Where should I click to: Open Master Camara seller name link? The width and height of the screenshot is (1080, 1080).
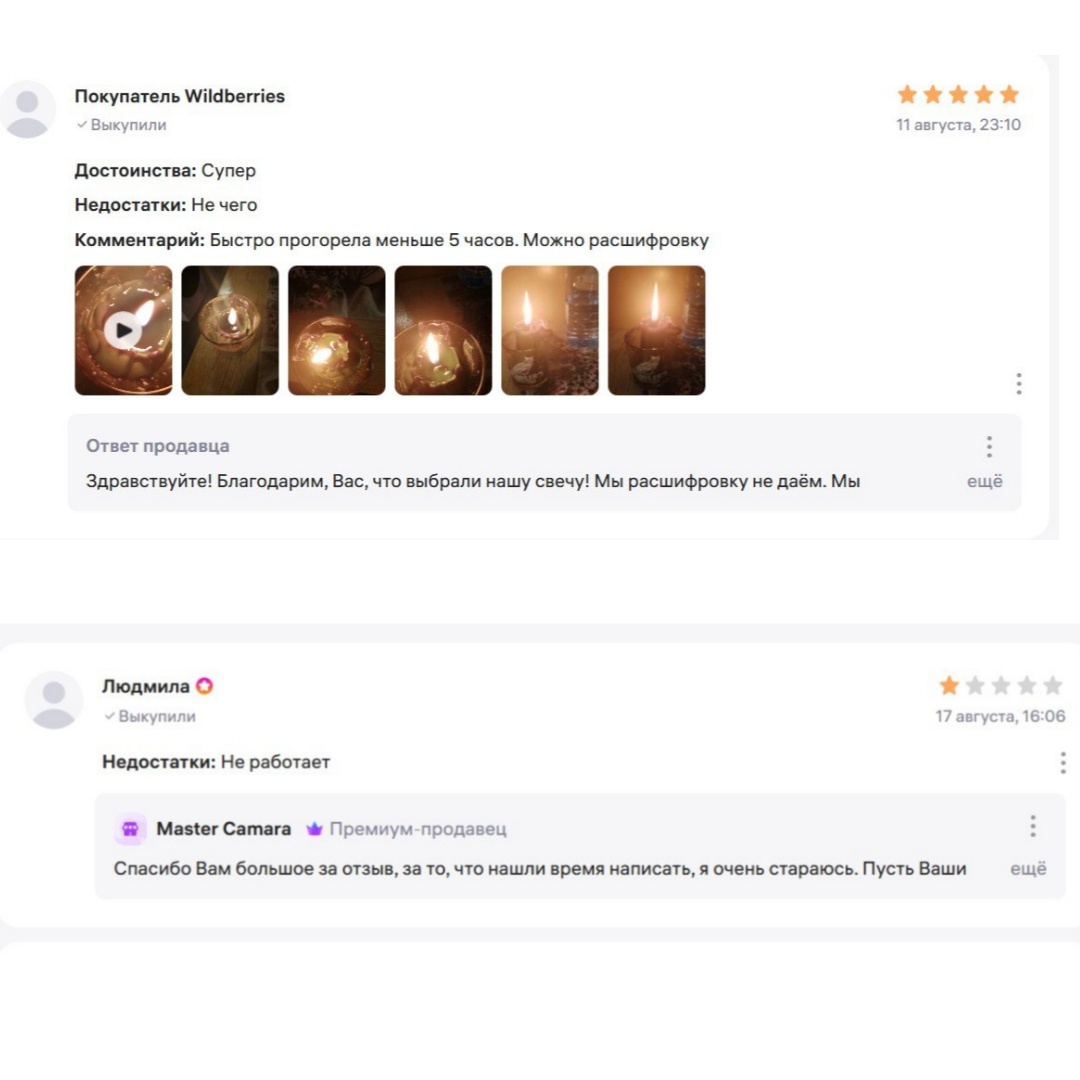point(224,829)
